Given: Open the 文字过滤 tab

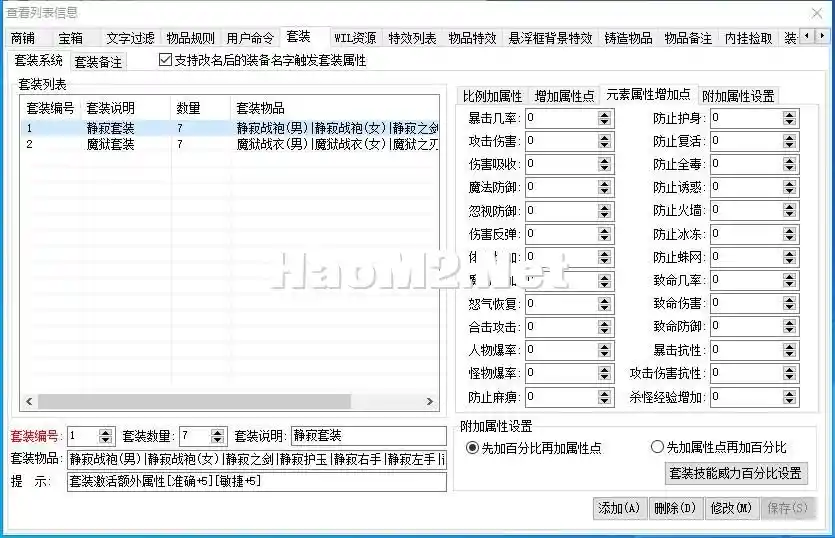Looking at the screenshot, I should pyautogui.click(x=130, y=38).
